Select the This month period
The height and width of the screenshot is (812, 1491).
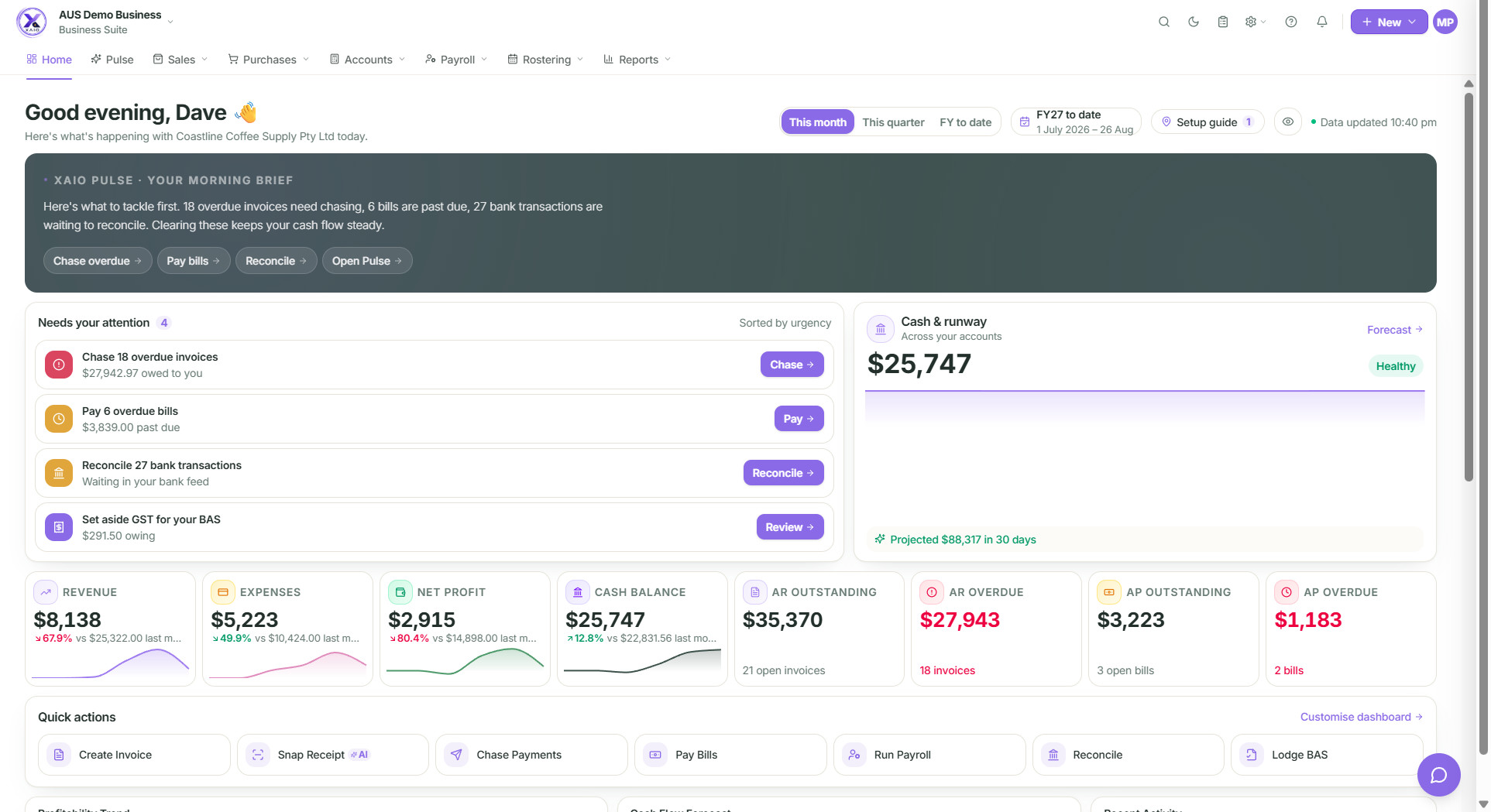pos(817,122)
